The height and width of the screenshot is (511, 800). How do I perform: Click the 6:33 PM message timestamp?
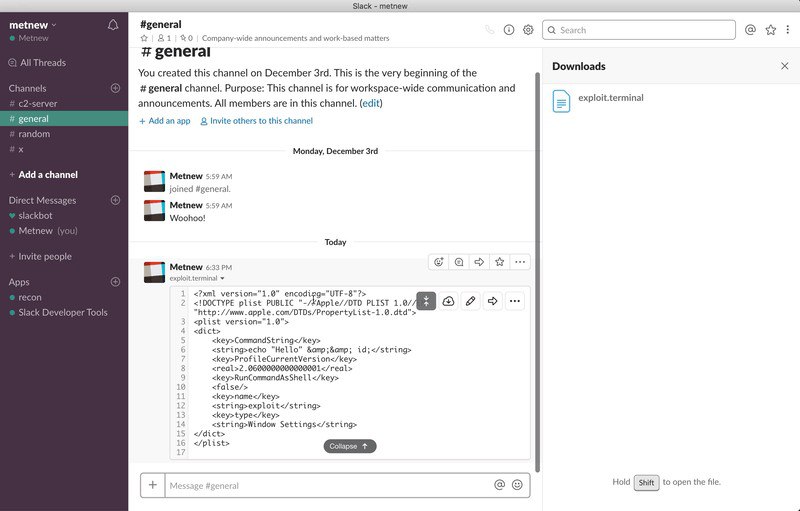click(218, 267)
